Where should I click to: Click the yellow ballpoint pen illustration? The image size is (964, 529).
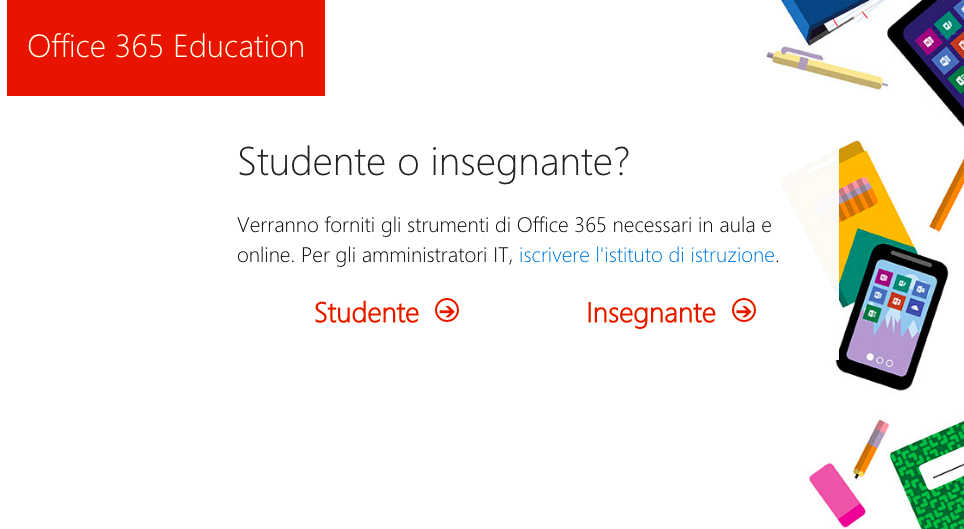pos(827,68)
